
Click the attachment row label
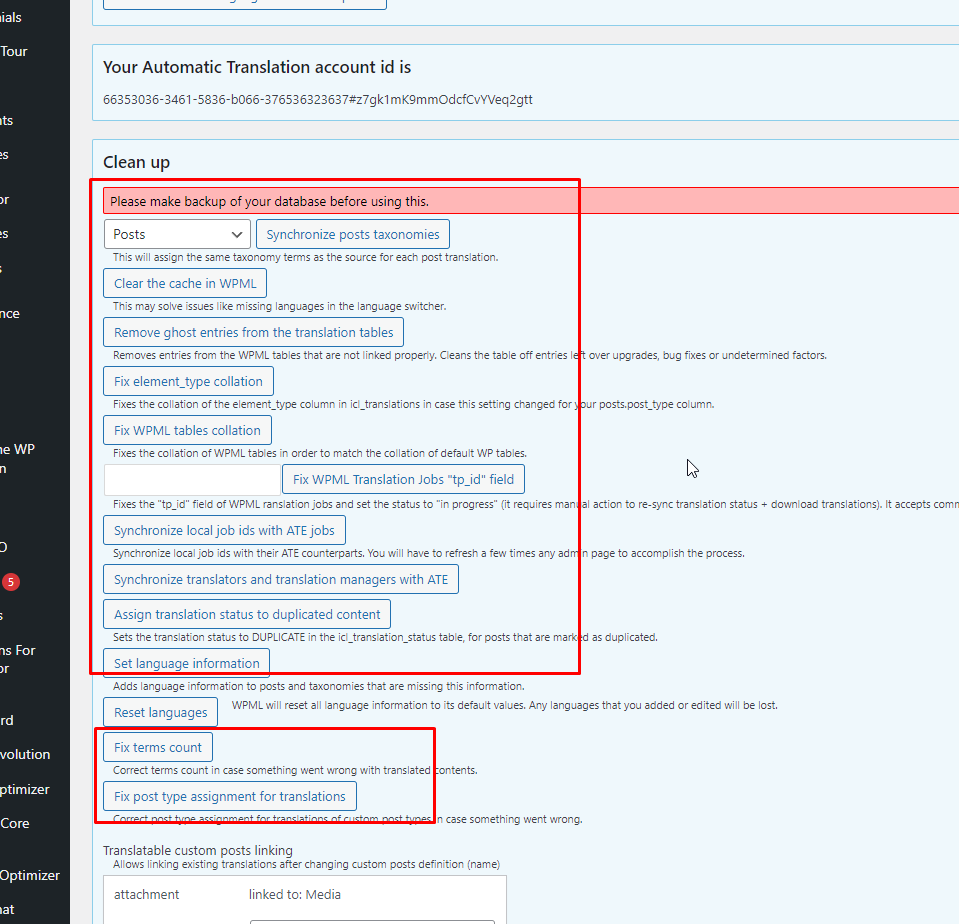[x=146, y=894]
